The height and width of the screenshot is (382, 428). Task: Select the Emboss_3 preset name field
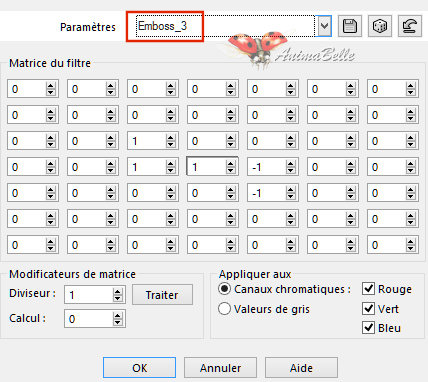coord(225,26)
